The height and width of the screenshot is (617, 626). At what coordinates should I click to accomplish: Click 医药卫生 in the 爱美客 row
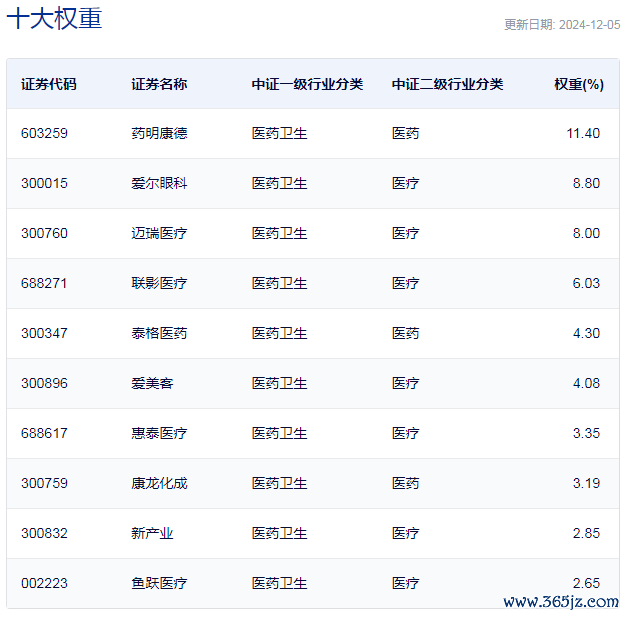tap(279, 383)
